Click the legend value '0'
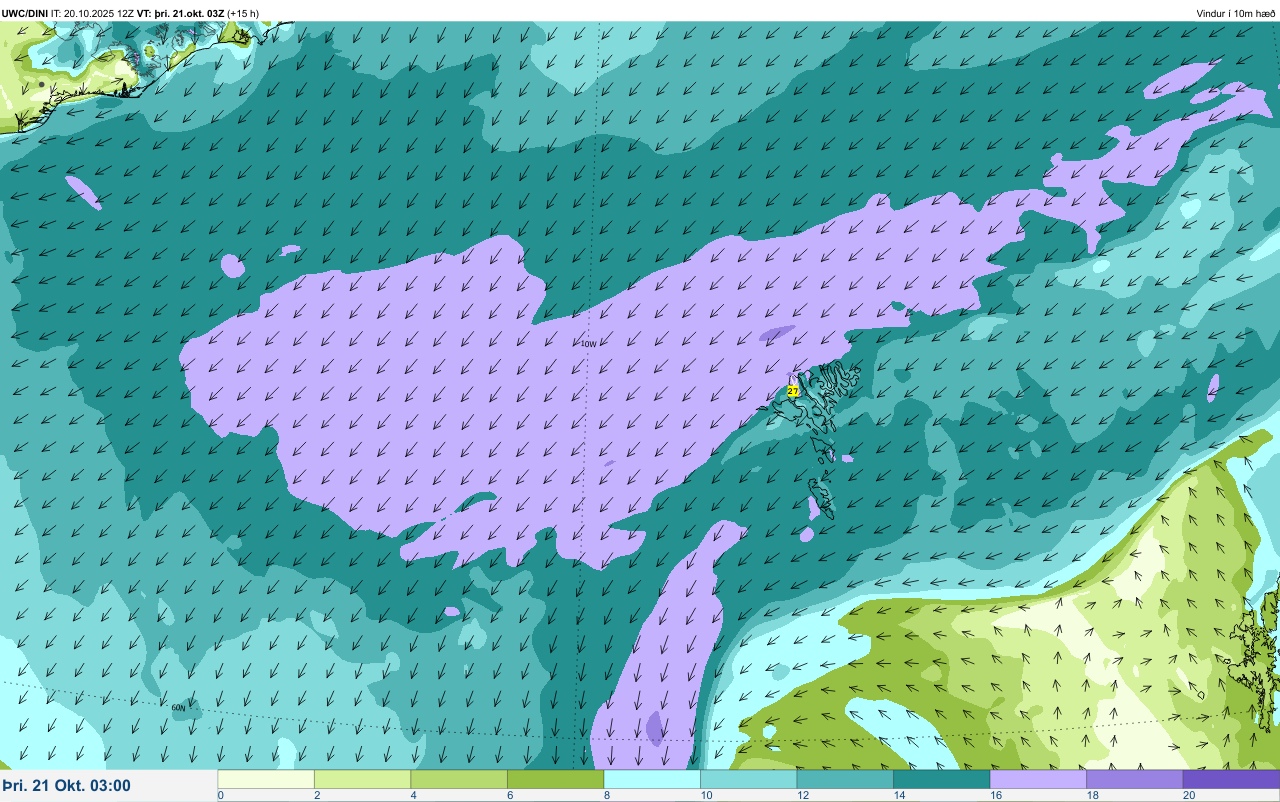The height and width of the screenshot is (802, 1280). coord(220,796)
